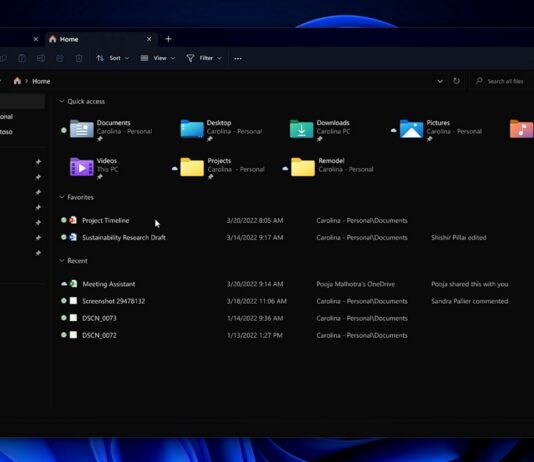Click the Word icon of Sustainability Research Draft
Viewport: 534px width, 462px height.
pyautogui.click(x=73, y=237)
